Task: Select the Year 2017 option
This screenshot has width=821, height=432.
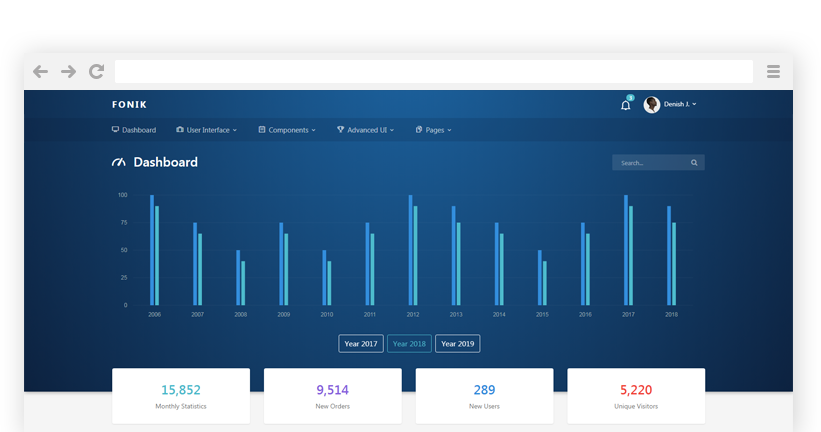Action: (360, 343)
